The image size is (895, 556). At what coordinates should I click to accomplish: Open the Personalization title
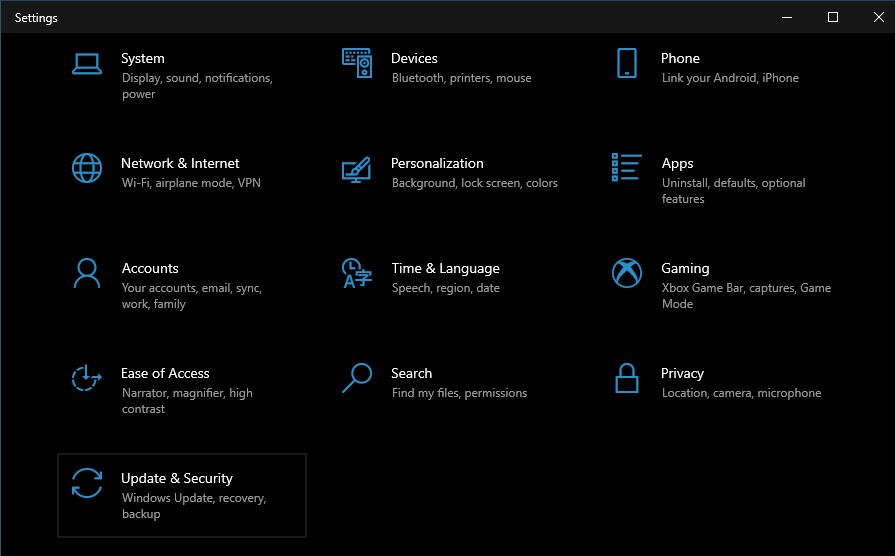point(437,163)
